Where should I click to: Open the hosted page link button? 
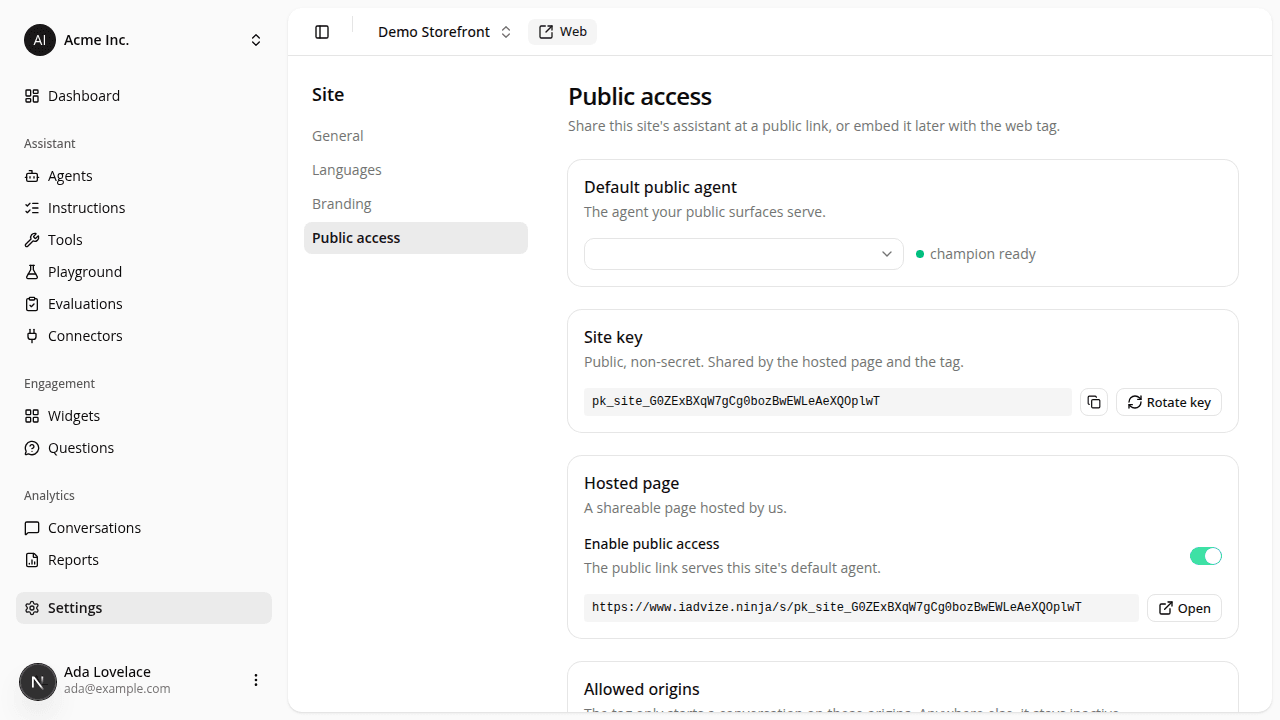(1184, 608)
